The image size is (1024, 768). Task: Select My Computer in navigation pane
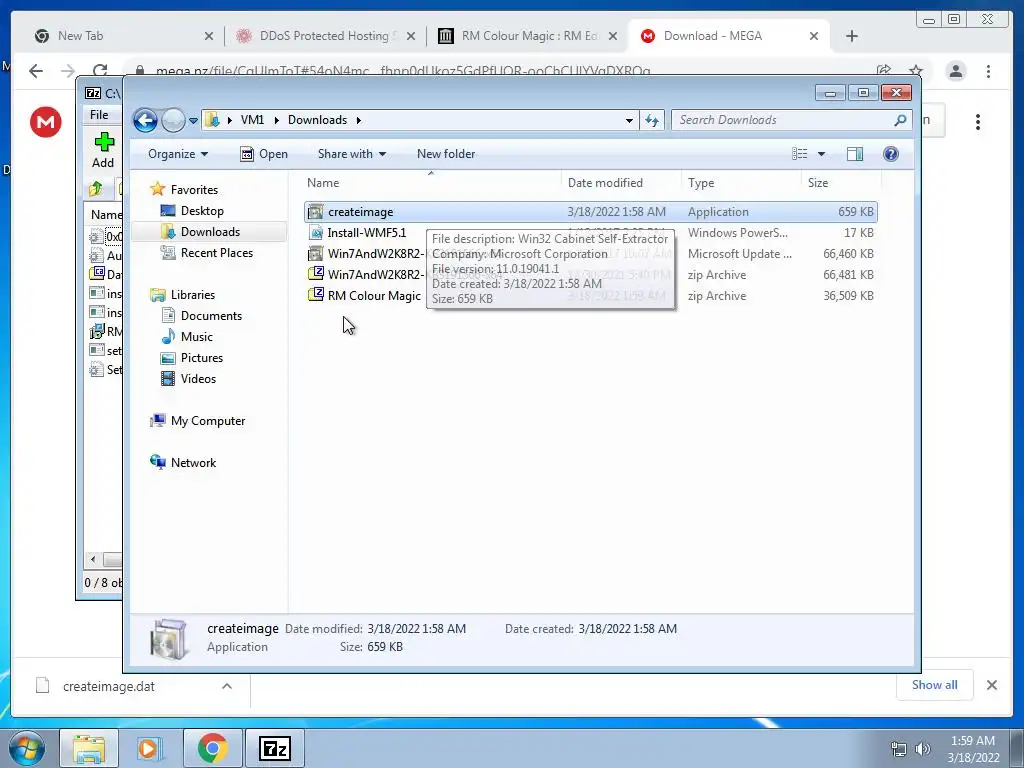tap(208, 421)
